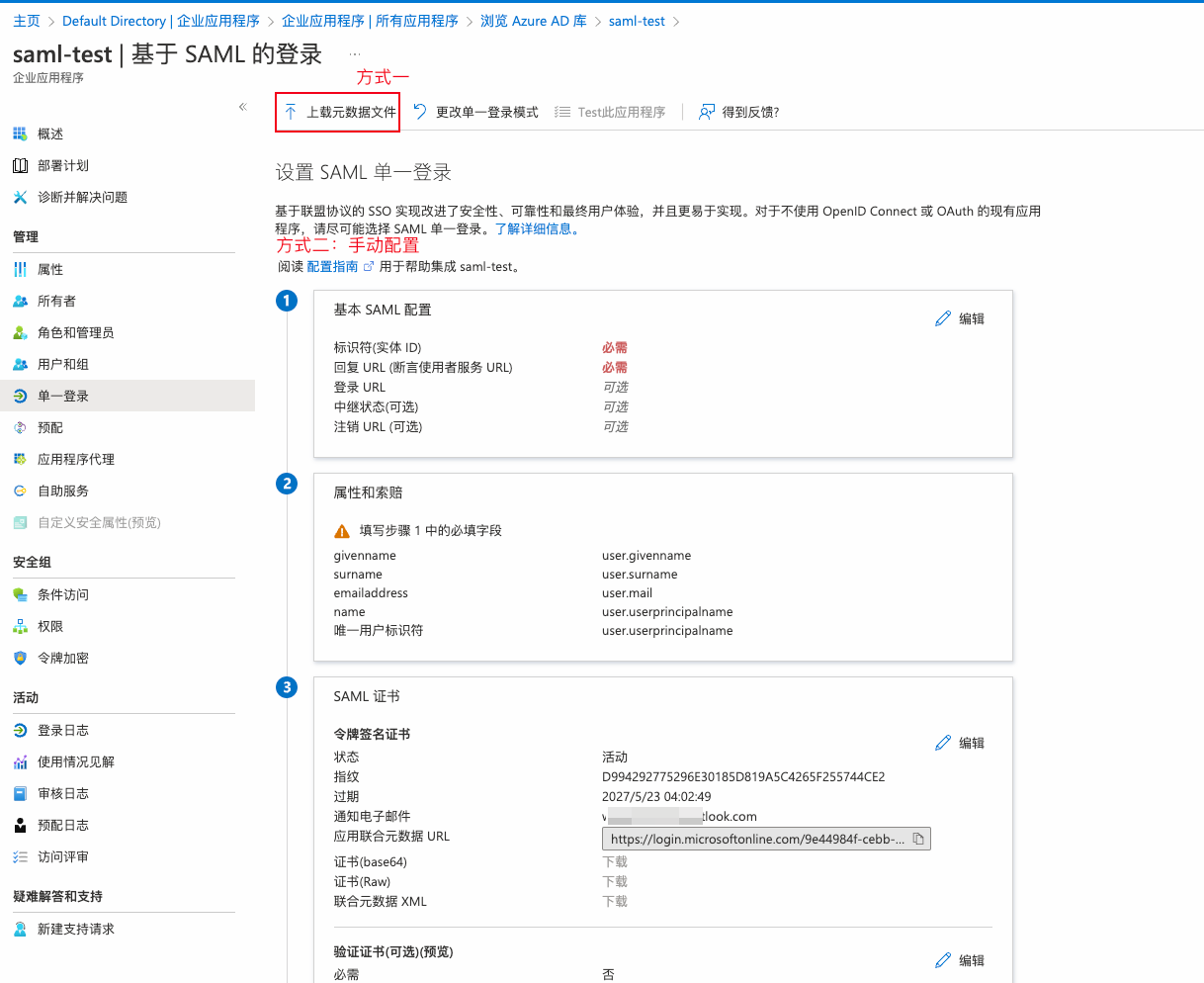Viewport: 1204px width, 983px height.
Task: Click pencil icon in 基本 SAML 配置 card
Action: point(943,318)
